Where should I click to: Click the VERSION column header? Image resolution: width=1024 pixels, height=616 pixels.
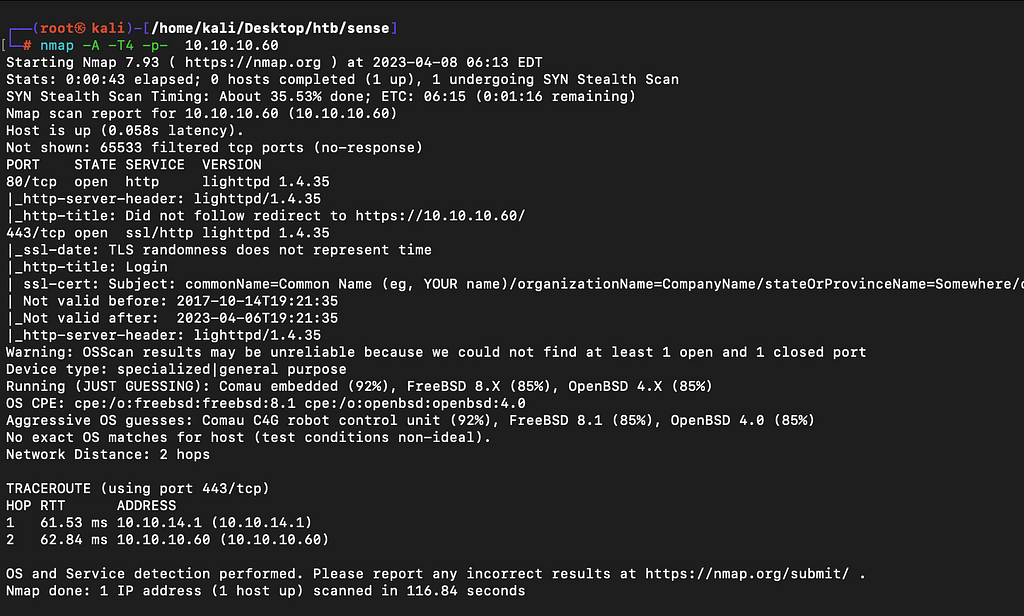(x=232, y=165)
